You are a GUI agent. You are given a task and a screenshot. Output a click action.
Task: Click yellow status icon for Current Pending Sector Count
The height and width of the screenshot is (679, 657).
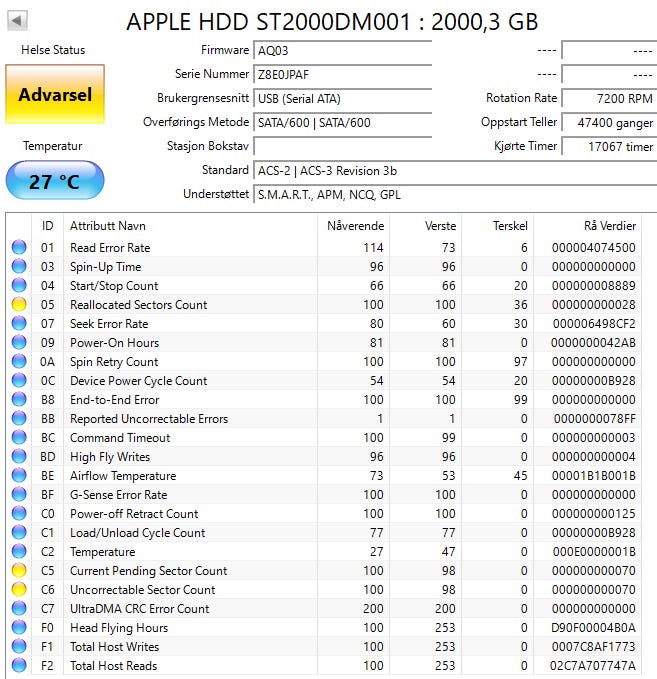pyautogui.click(x=19, y=571)
